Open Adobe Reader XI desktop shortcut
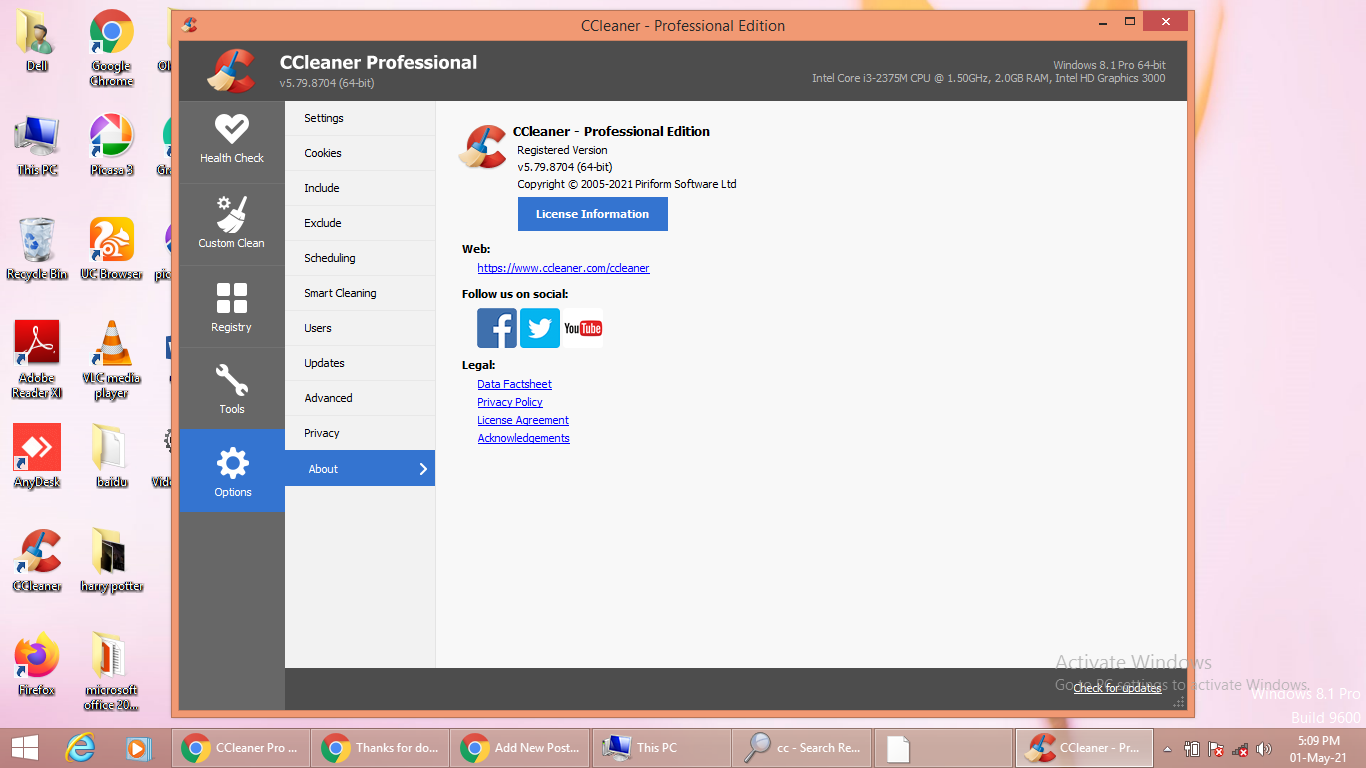This screenshot has width=1366, height=768. [x=37, y=360]
